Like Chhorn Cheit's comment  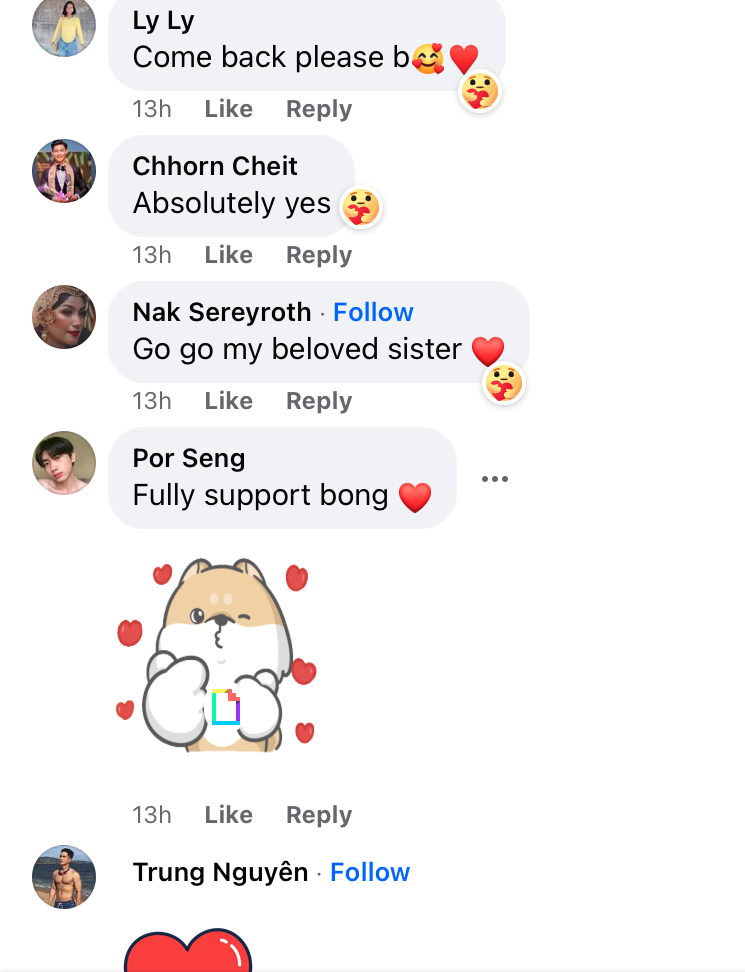point(228,255)
